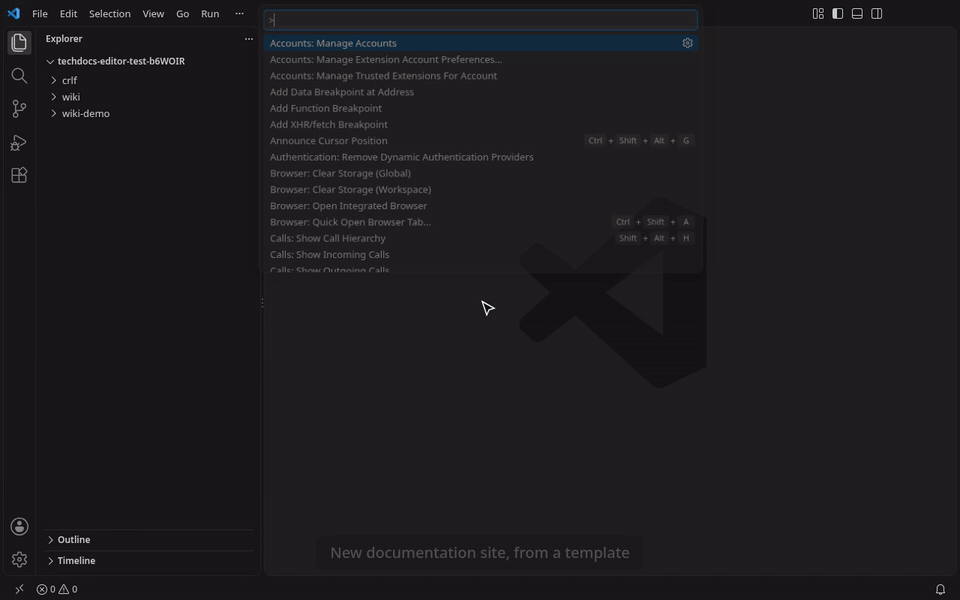The width and height of the screenshot is (960, 600).
Task: Open the Manage gear in activity bar
Action: click(x=19, y=560)
